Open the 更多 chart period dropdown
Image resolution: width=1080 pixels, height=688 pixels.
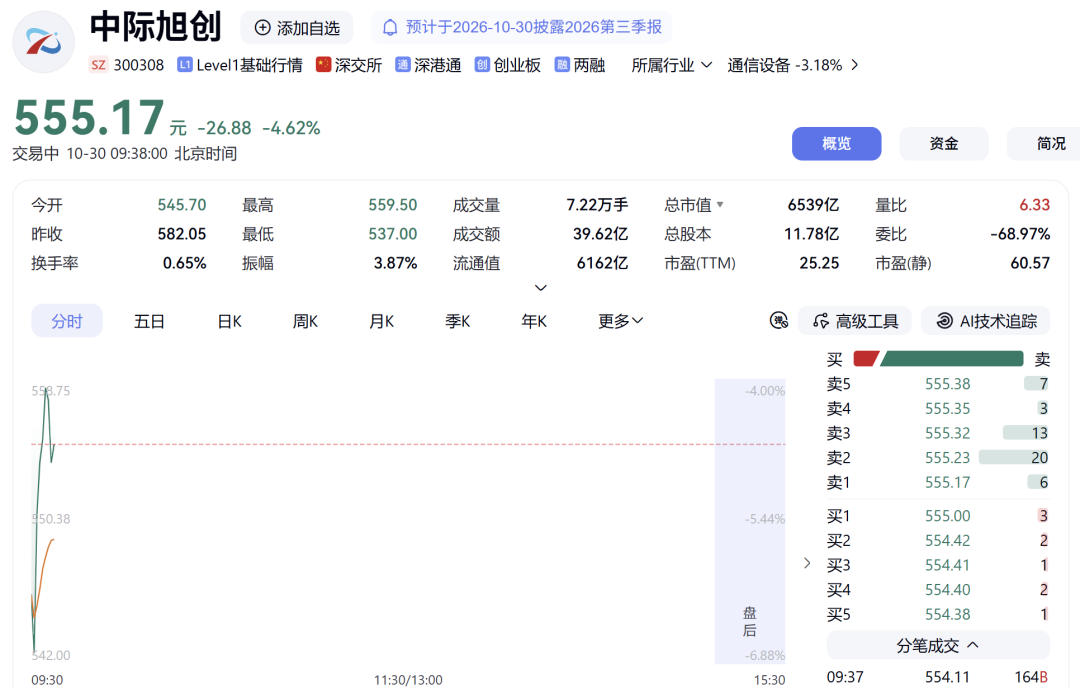[x=621, y=321]
